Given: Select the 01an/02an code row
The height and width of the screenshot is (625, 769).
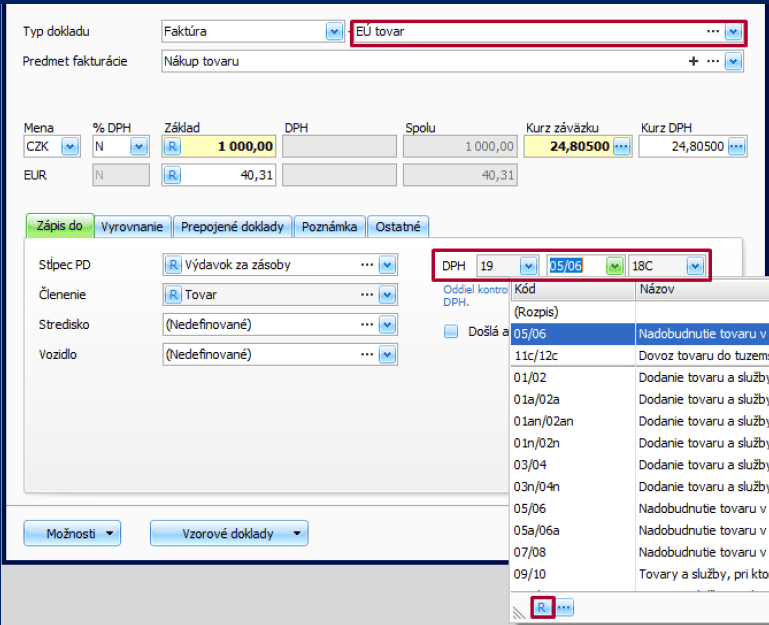Looking at the screenshot, I should coord(640,421).
